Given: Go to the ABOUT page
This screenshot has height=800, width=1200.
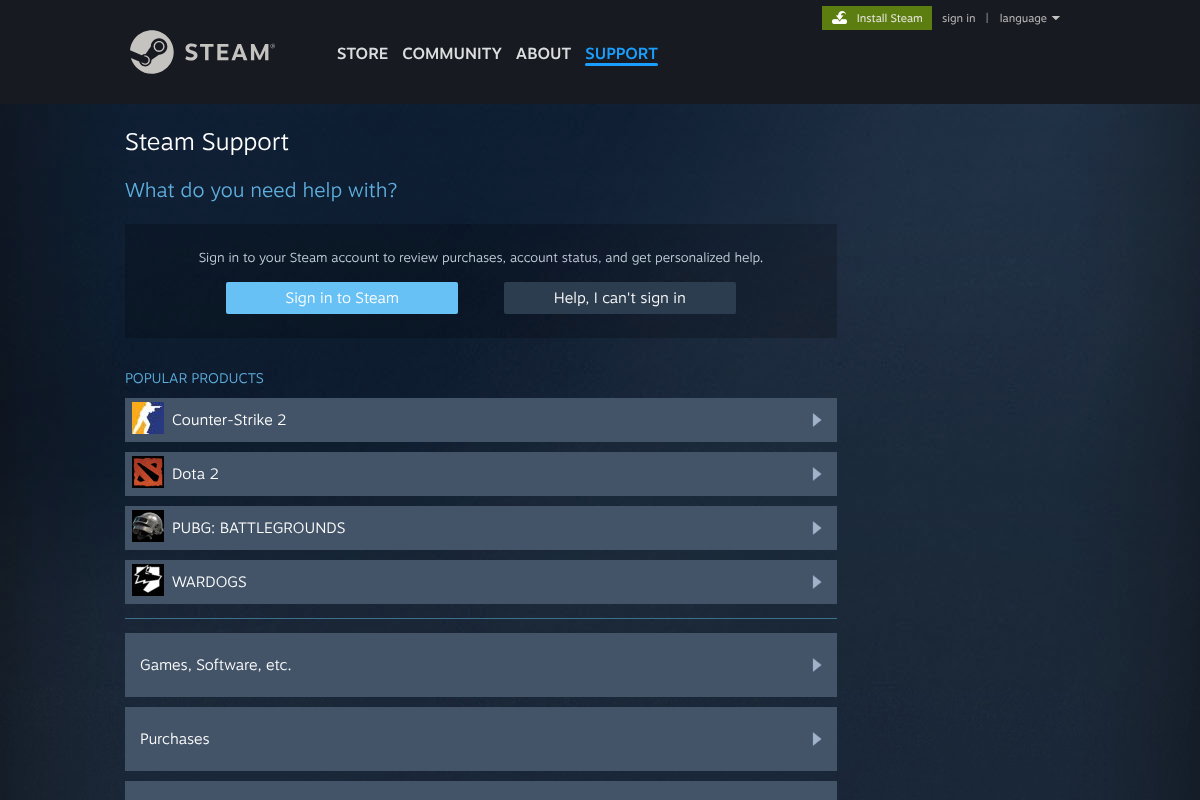Looking at the screenshot, I should click(x=543, y=54).
